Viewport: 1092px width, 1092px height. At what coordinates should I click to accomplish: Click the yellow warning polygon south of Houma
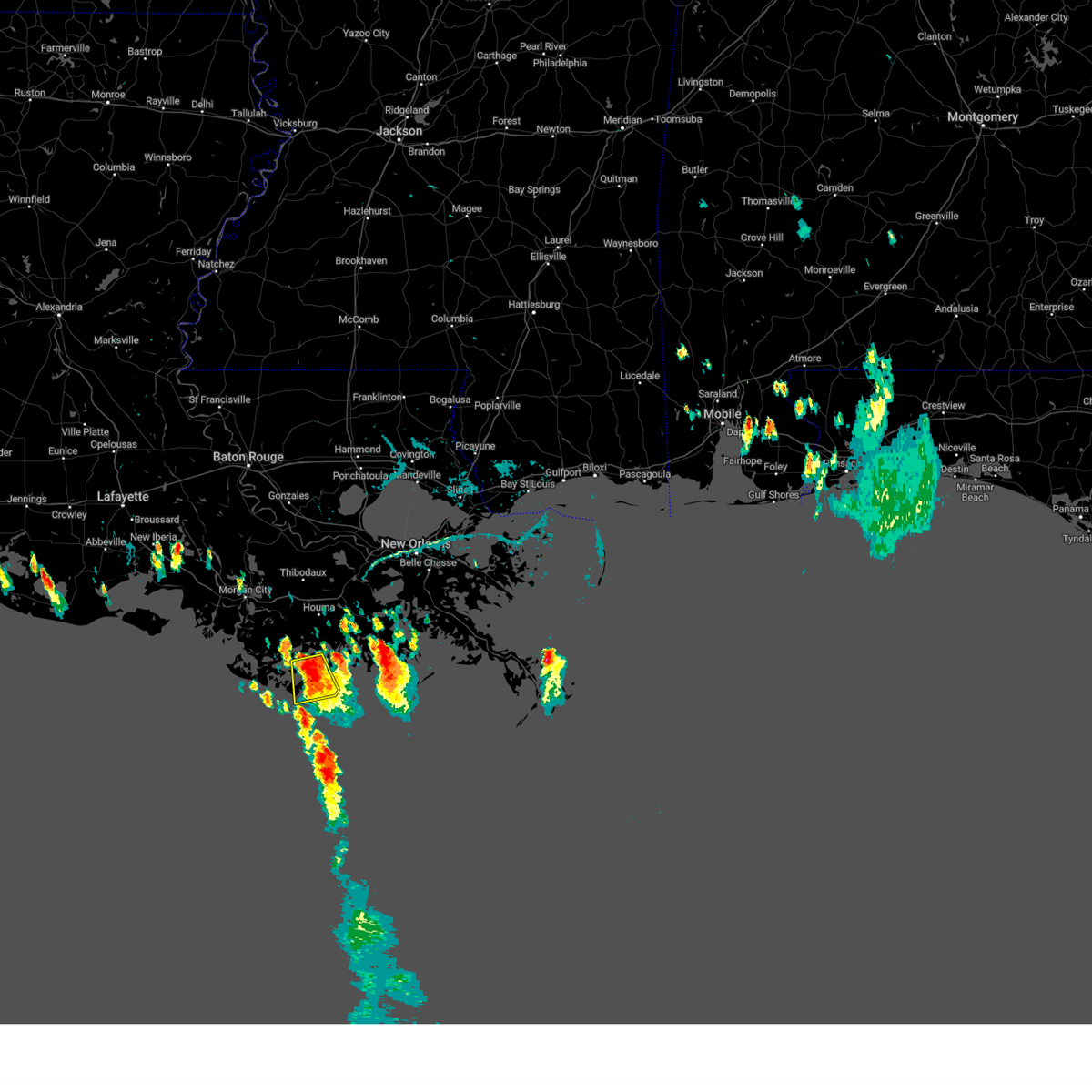[316, 678]
